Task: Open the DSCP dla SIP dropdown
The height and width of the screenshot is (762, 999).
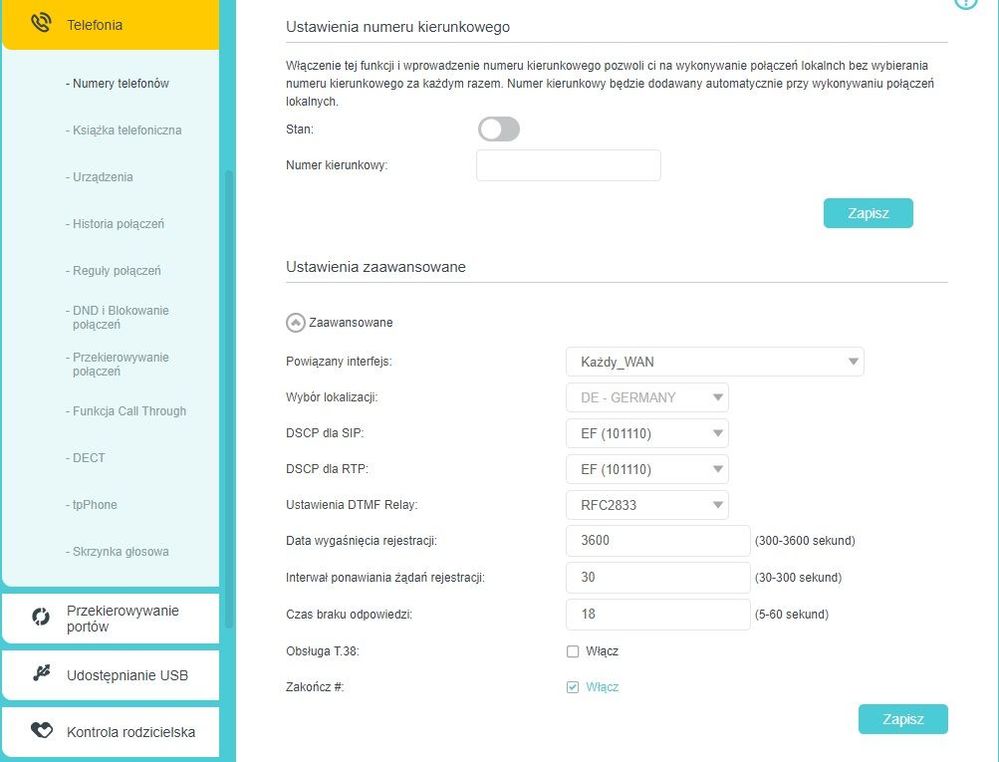Action: [647, 433]
